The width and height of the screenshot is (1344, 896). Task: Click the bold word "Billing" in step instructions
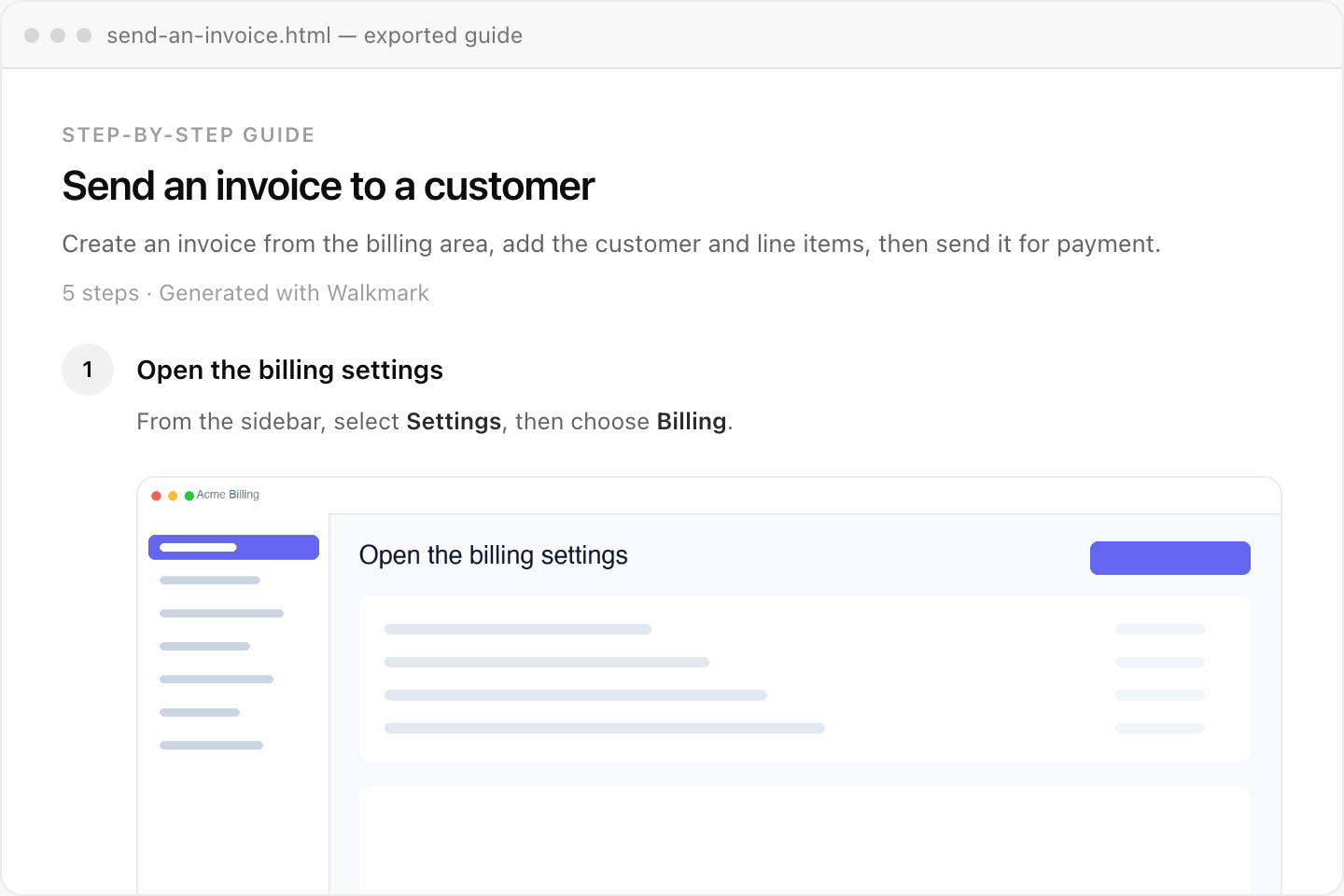[692, 422]
